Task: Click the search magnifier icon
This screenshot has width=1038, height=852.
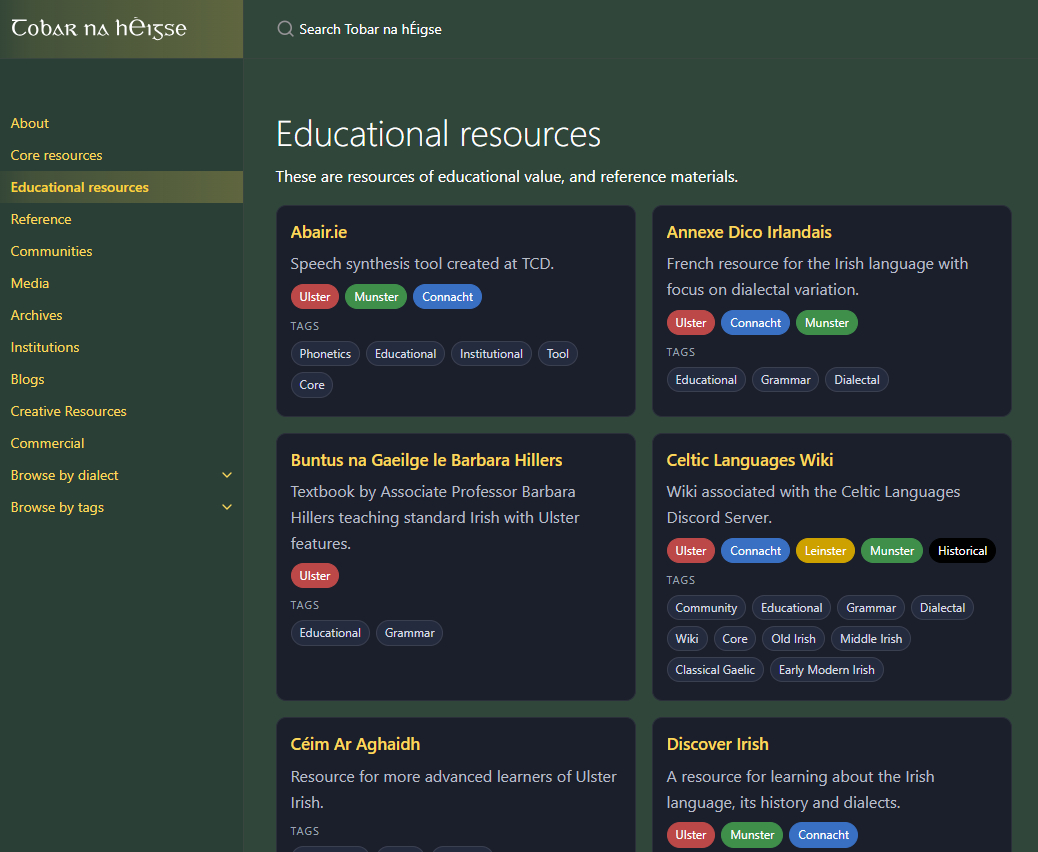Action: click(285, 29)
